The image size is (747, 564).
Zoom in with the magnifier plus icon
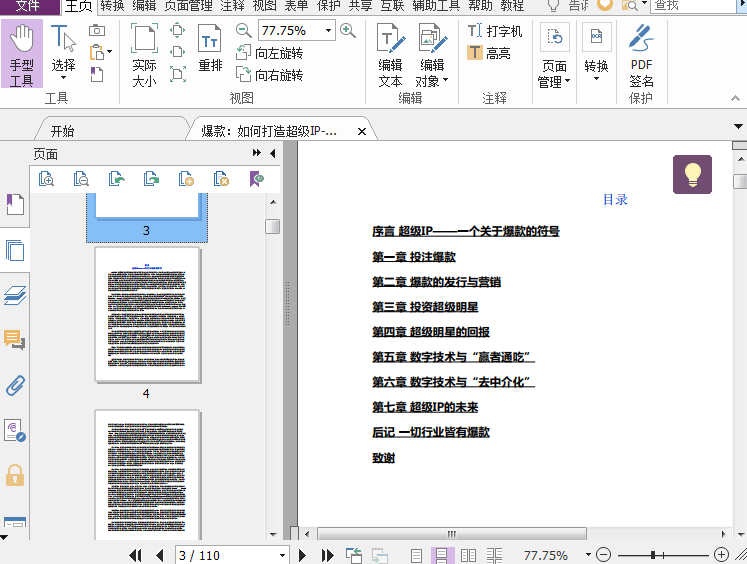[x=348, y=31]
